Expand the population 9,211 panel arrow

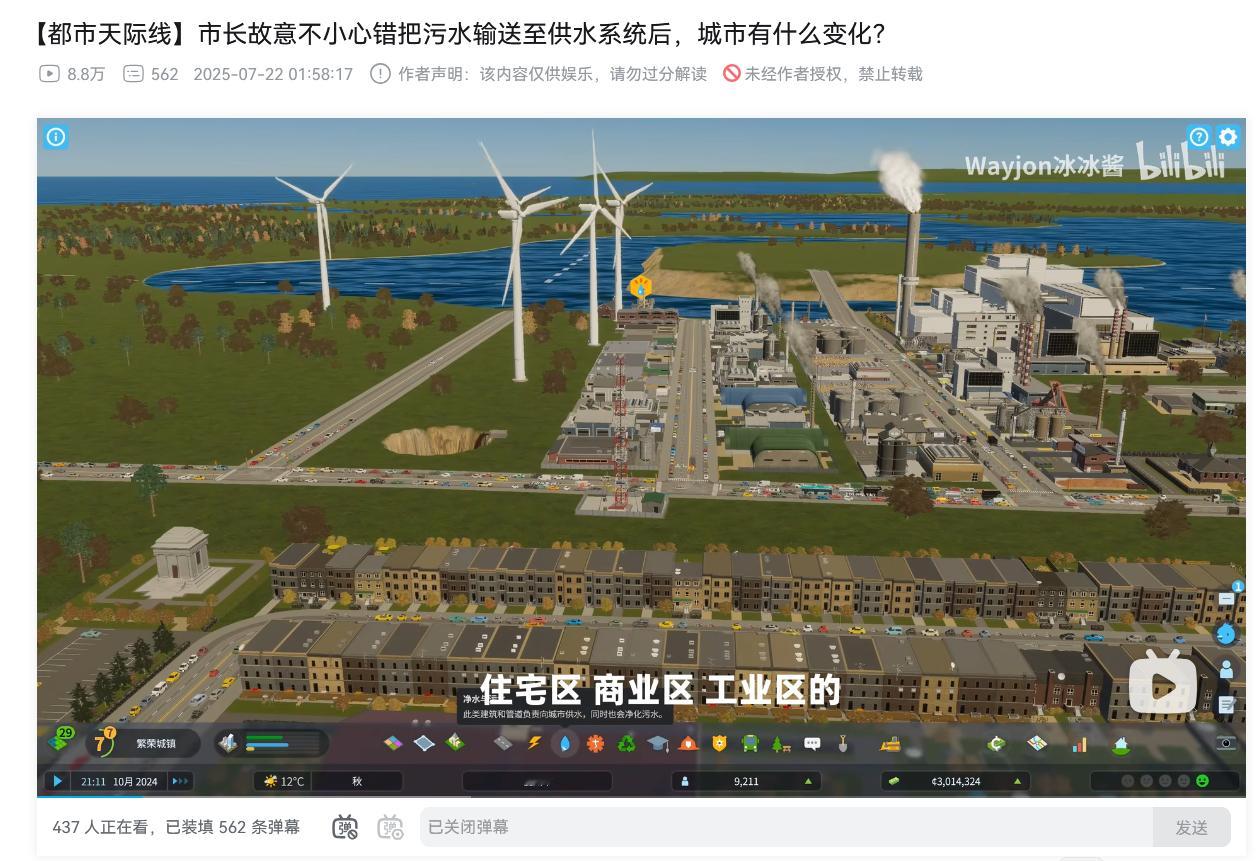(808, 781)
